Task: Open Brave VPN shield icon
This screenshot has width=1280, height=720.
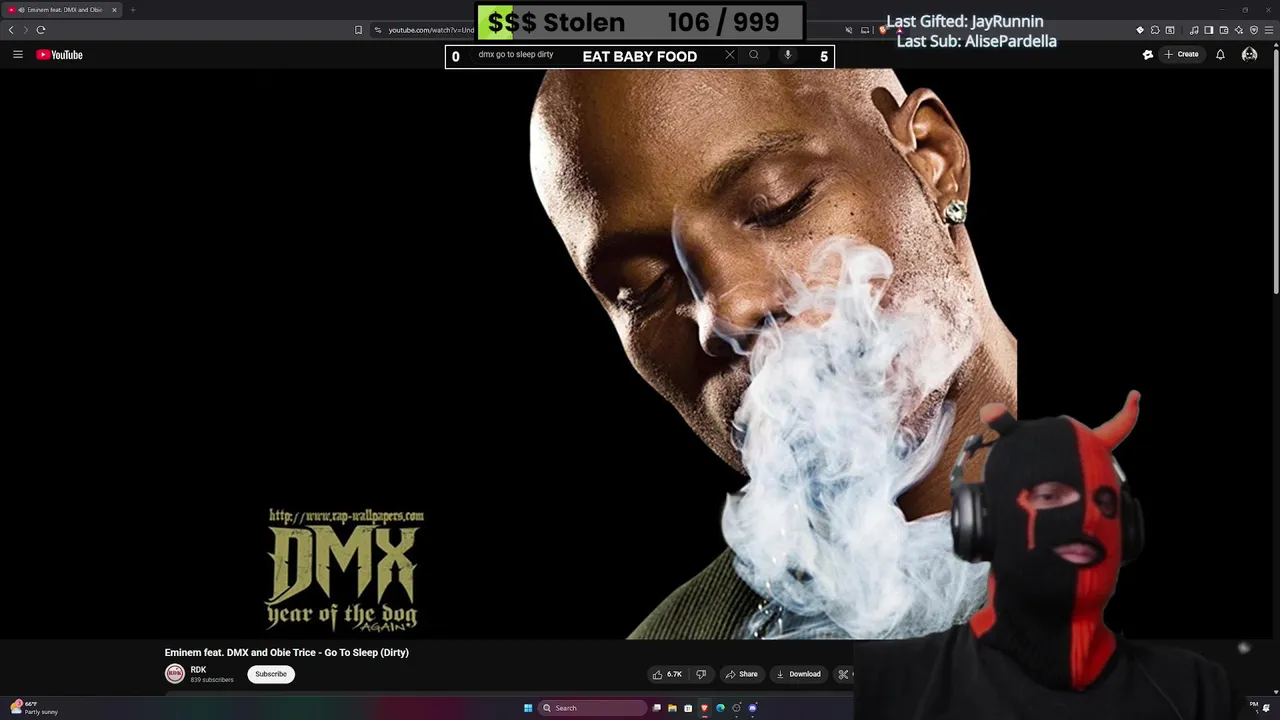Action: pyautogui.click(x=1254, y=30)
